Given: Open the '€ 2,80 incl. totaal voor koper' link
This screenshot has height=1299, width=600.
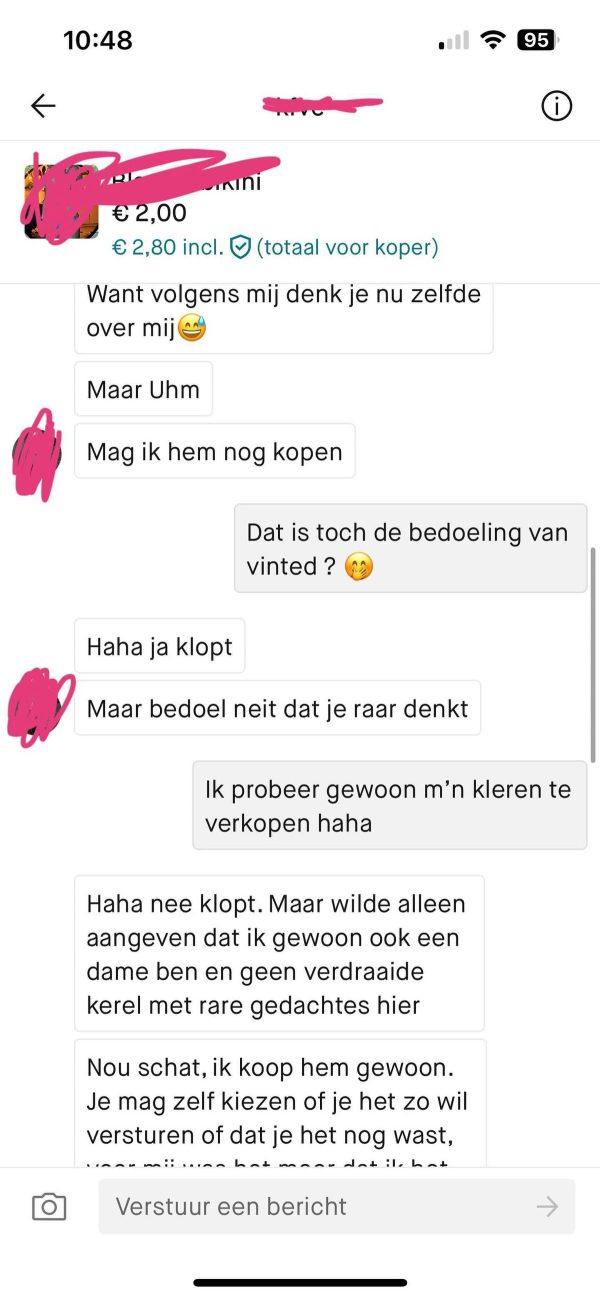Looking at the screenshot, I should pos(275,247).
